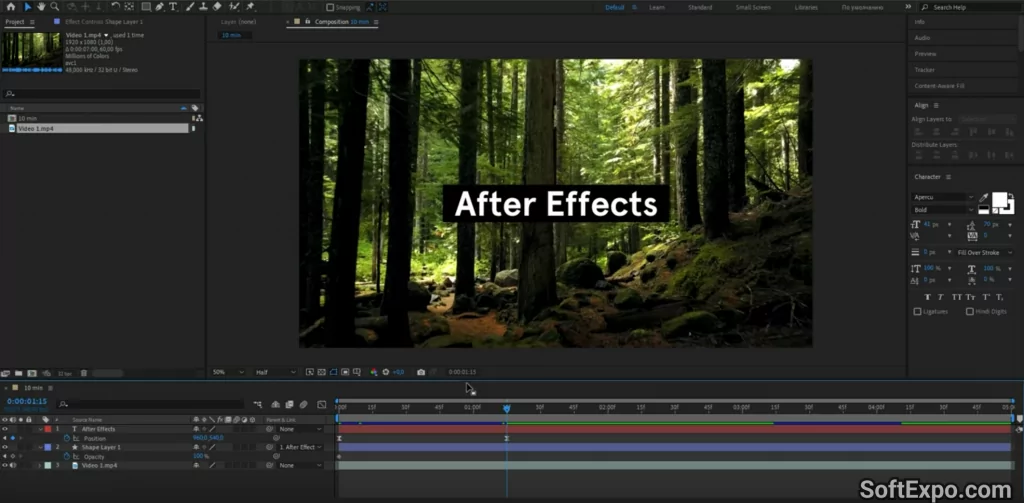Enable Frame Blending switch in timeline
This screenshot has width=1024, height=503.
coord(289,404)
